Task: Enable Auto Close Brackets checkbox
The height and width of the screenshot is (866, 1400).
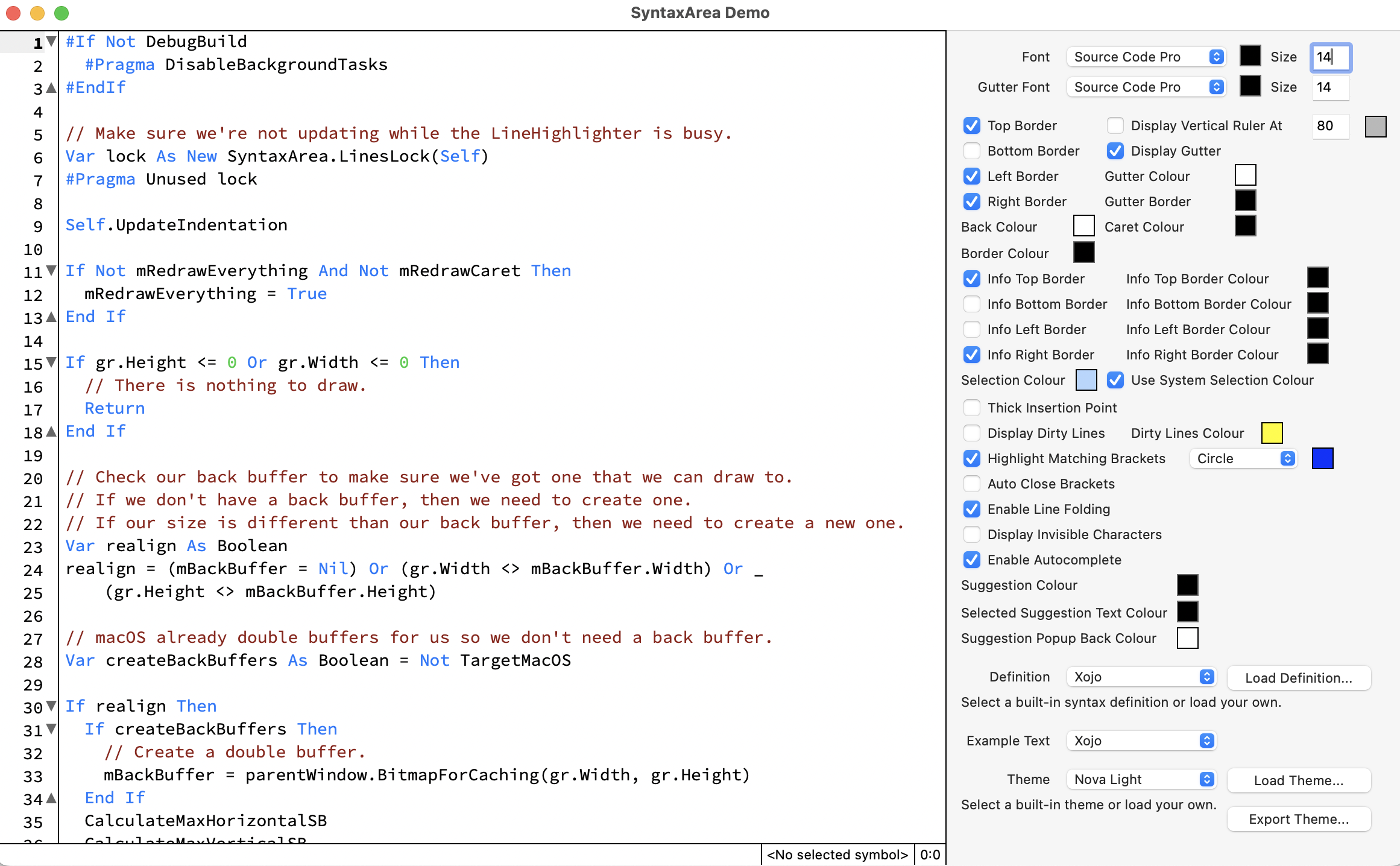Action: coord(971,484)
